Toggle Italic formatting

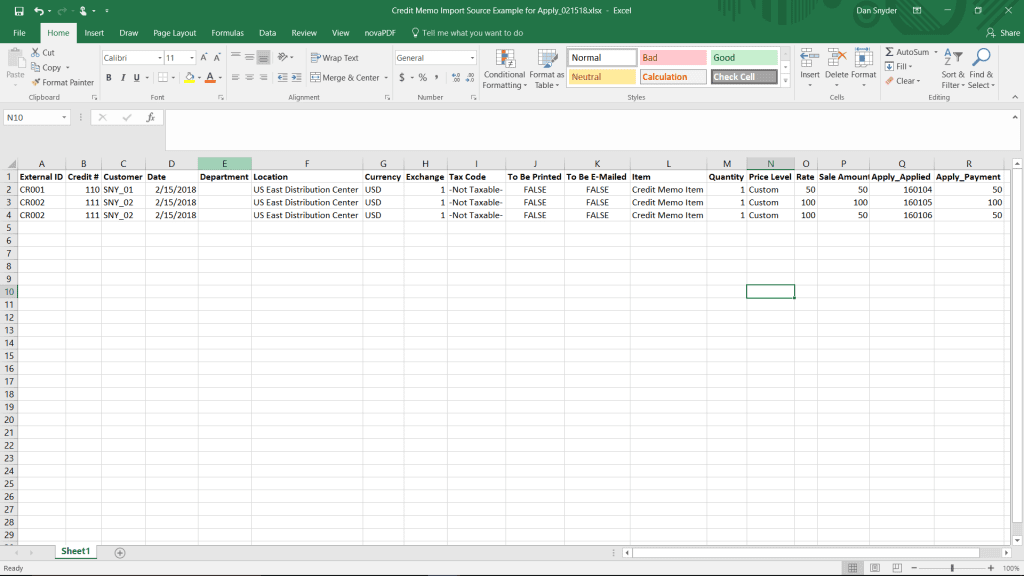click(123, 78)
